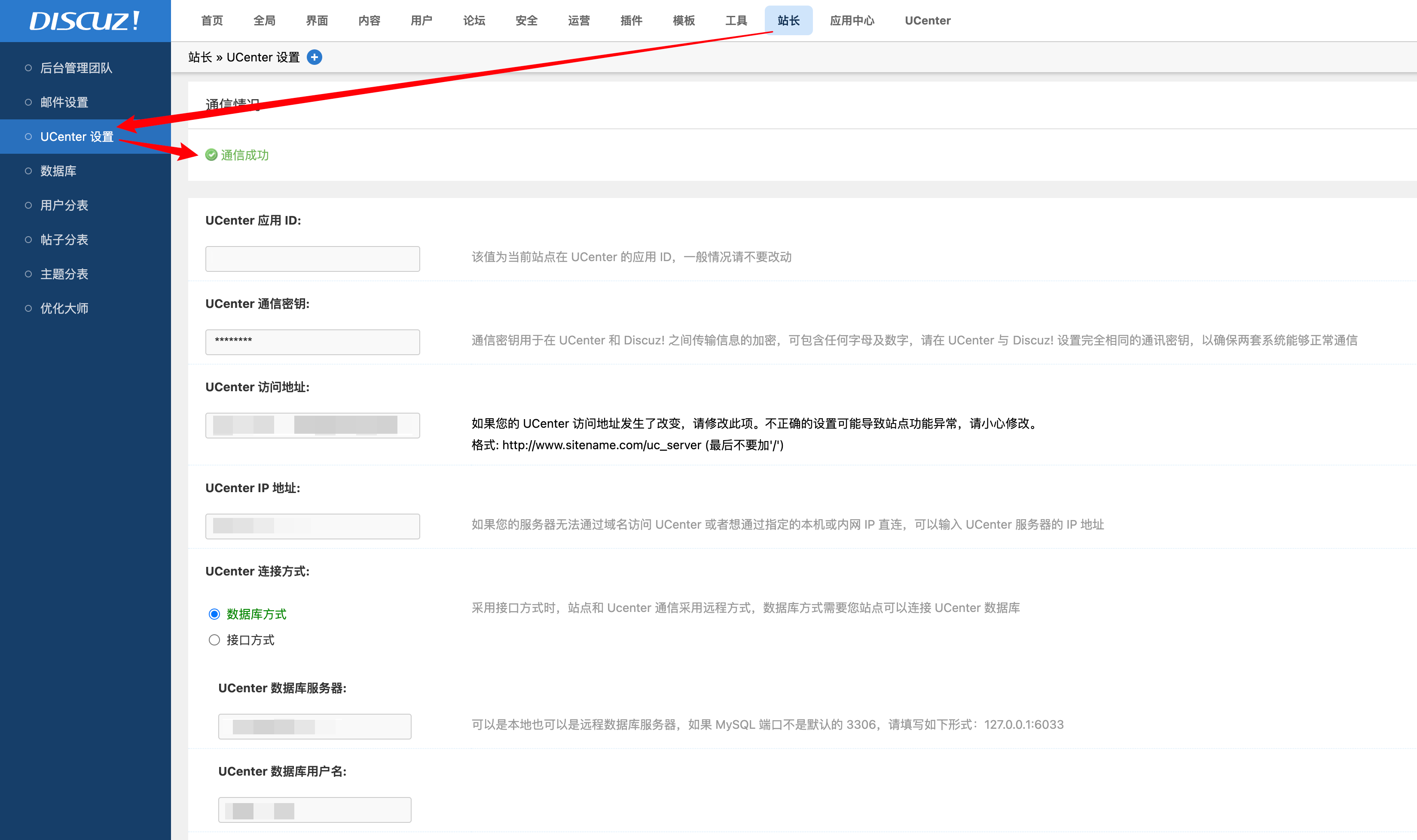This screenshot has width=1417, height=840.
Task: Switch to the UCenter top menu
Action: (927, 20)
